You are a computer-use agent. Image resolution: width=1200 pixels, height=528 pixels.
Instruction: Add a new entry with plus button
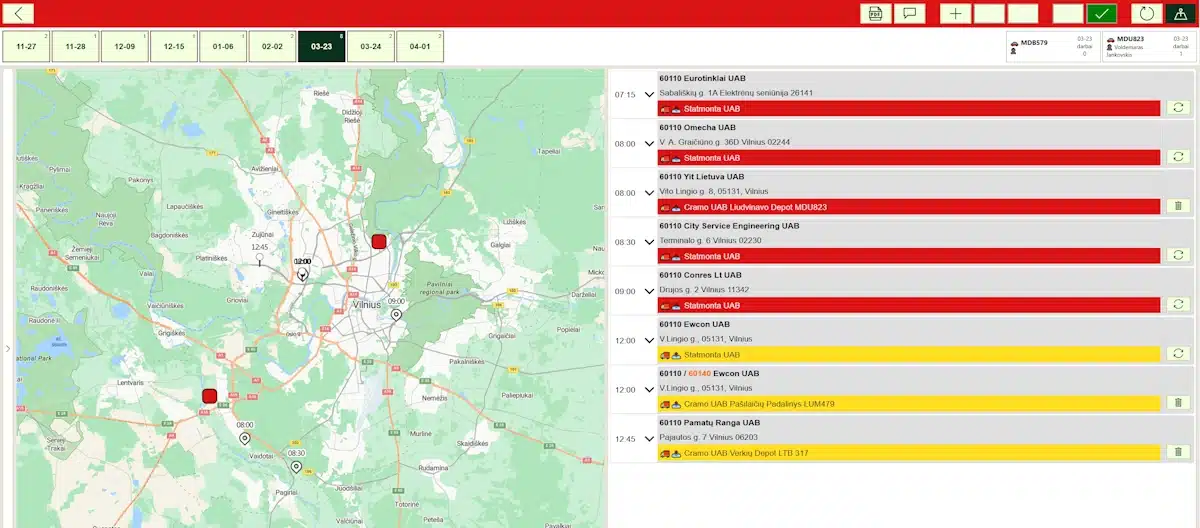point(955,13)
